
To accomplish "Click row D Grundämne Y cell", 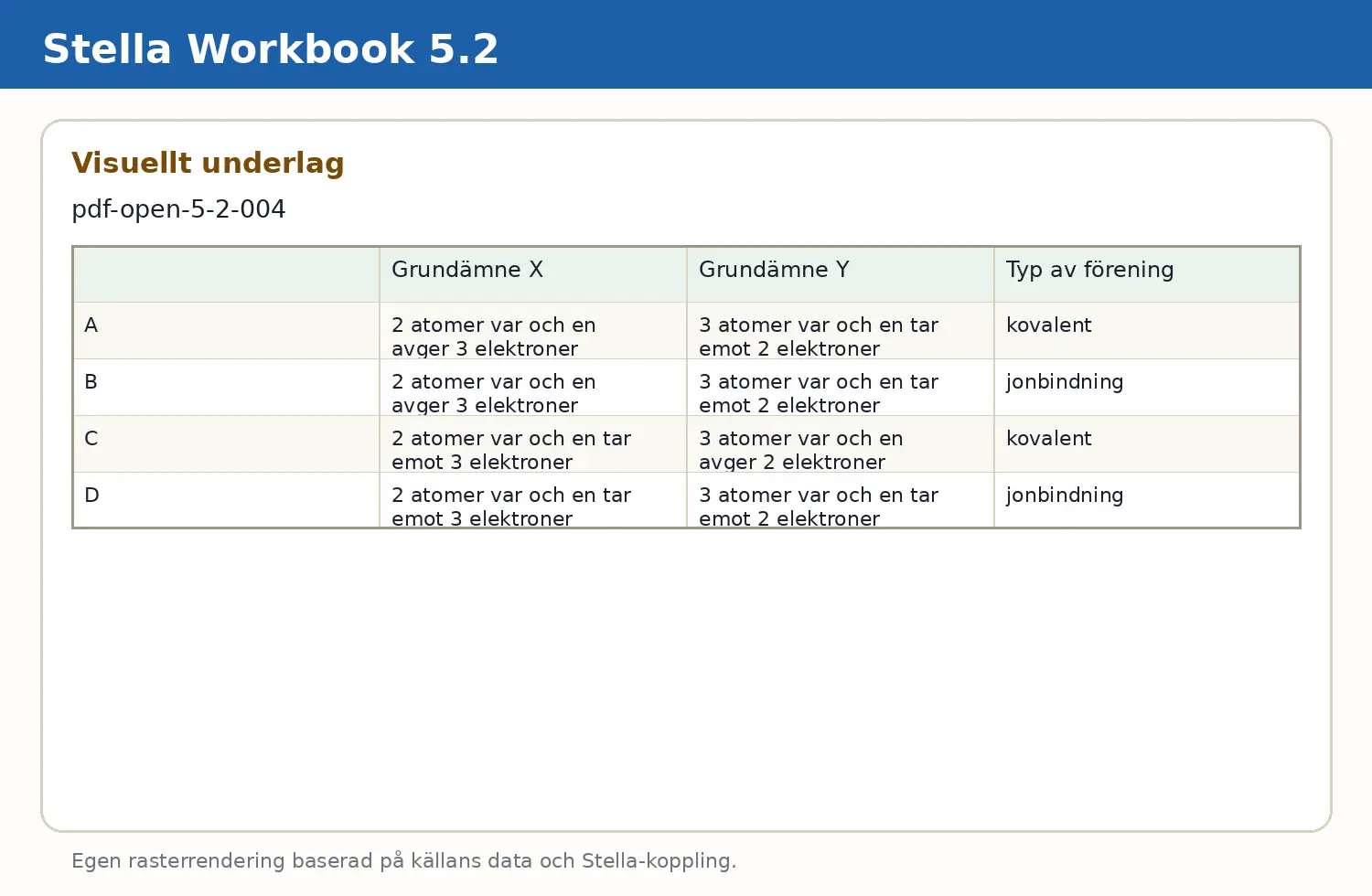I will (841, 500).
